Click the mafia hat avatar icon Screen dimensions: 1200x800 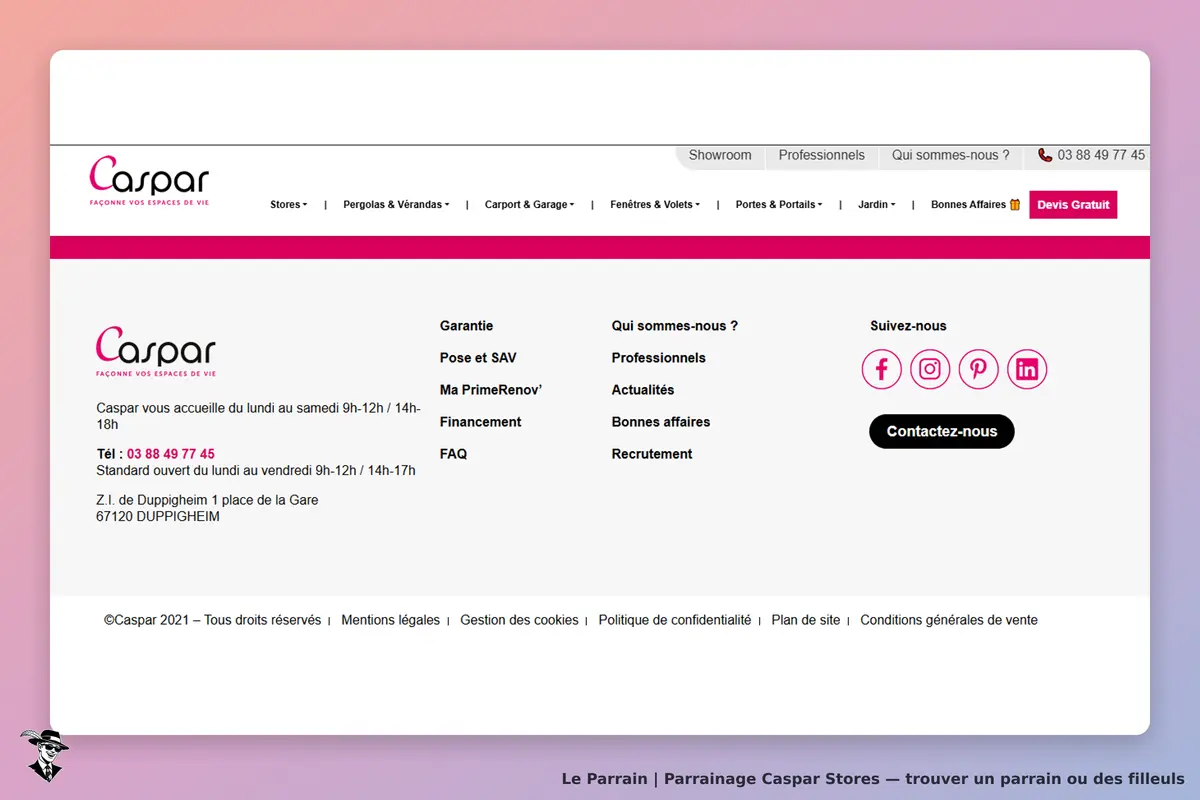click(43, 755)
